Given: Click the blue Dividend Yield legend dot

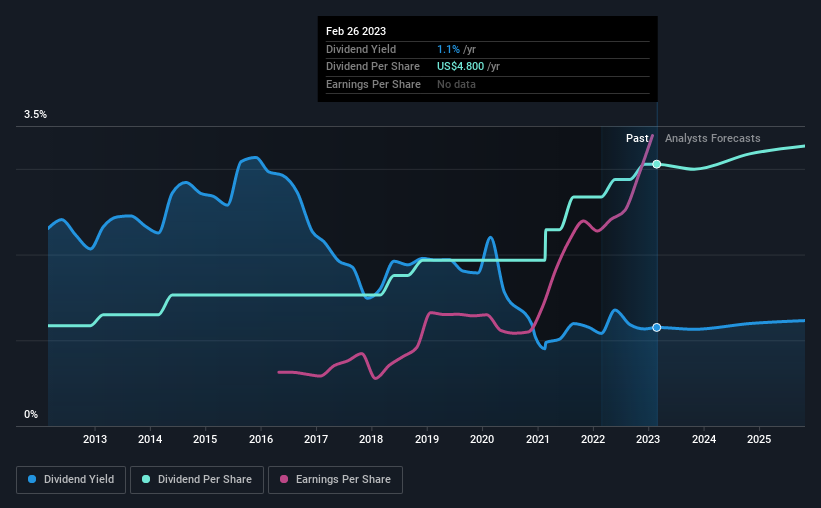Looking at the screenshot, I should pos(32,479).
